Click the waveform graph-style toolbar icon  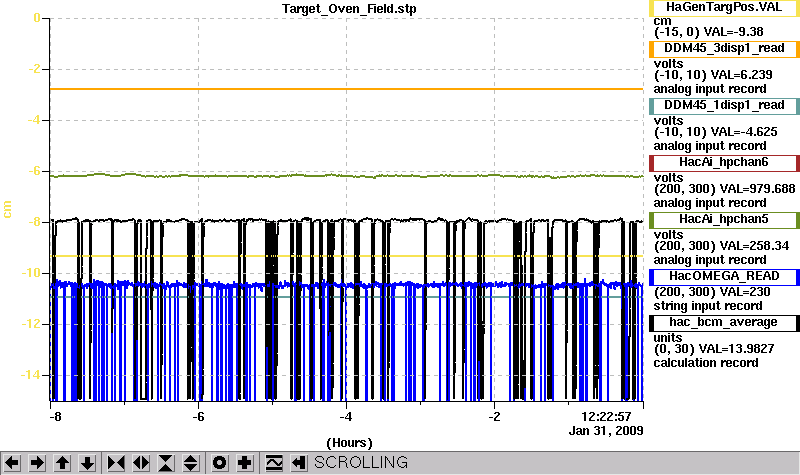pos(274,463)
